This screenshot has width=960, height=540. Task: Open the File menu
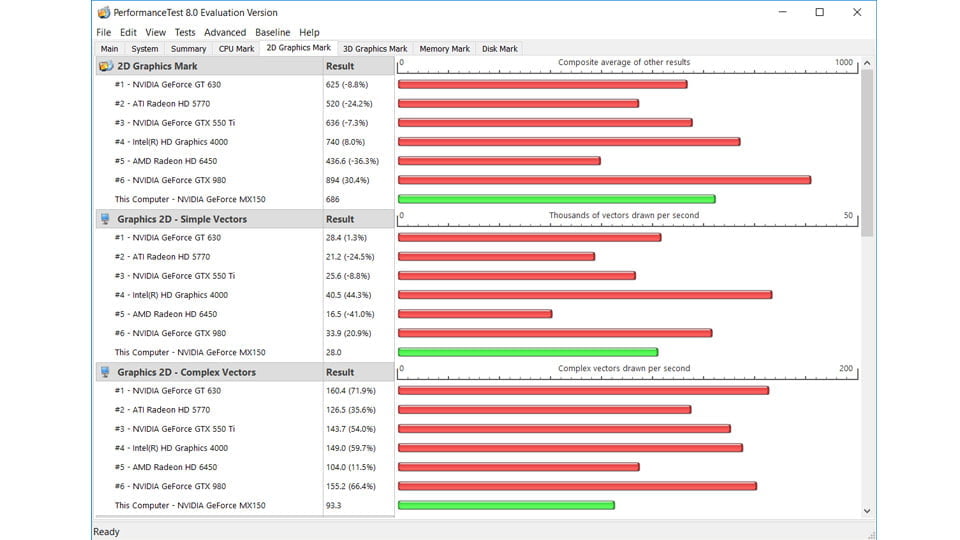(x=104, y=32)
